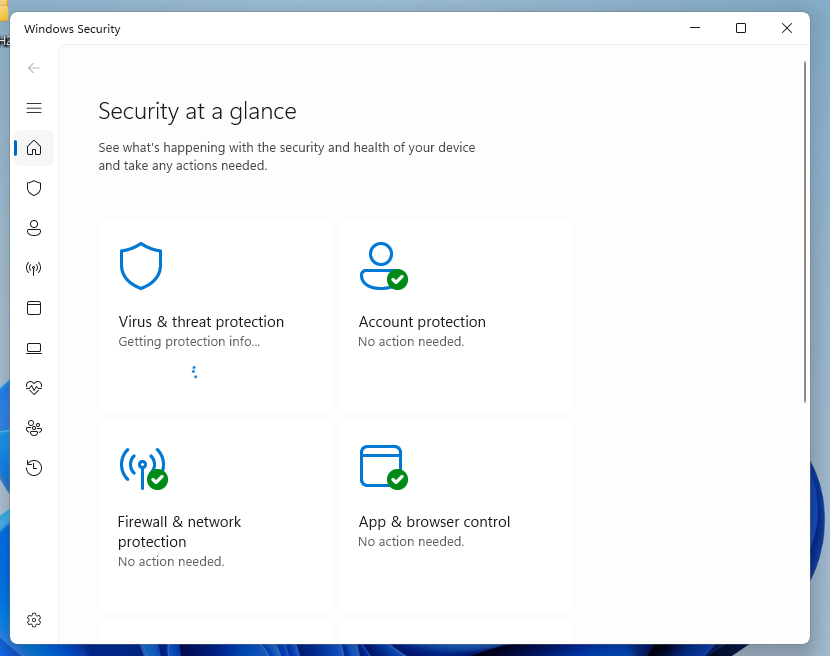Close the Windows Security window

pos(787,28)
